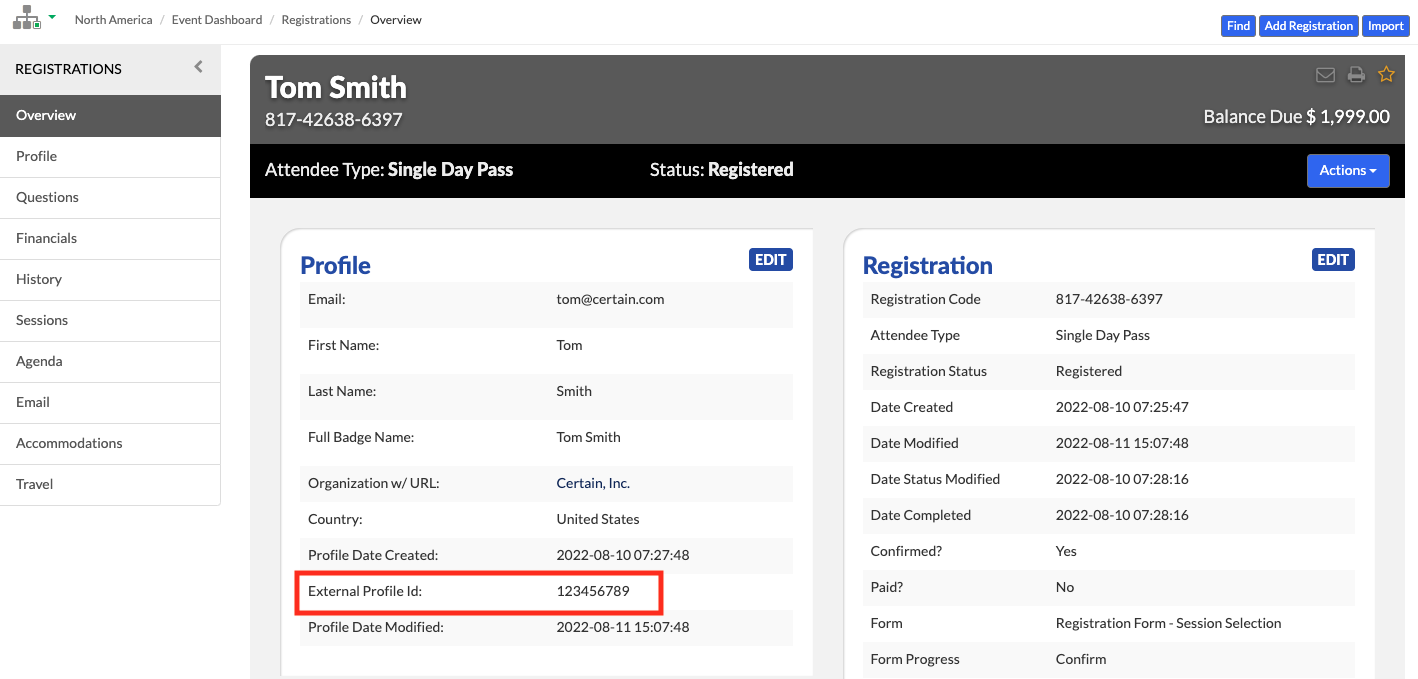Viewport: 1418px width, 679px height.
Task: Open the green dropdown arrow beside hierarchy icon
Action: [52, 18]
